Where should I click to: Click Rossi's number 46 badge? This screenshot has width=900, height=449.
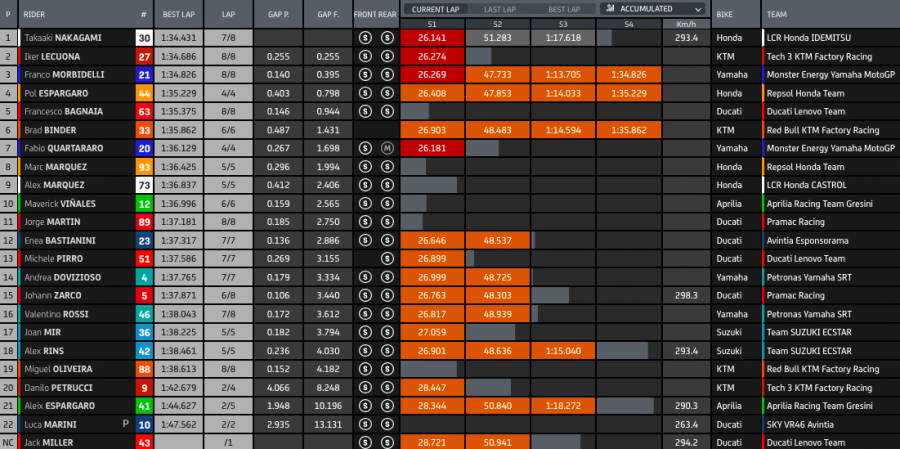(x=144, y=314)
